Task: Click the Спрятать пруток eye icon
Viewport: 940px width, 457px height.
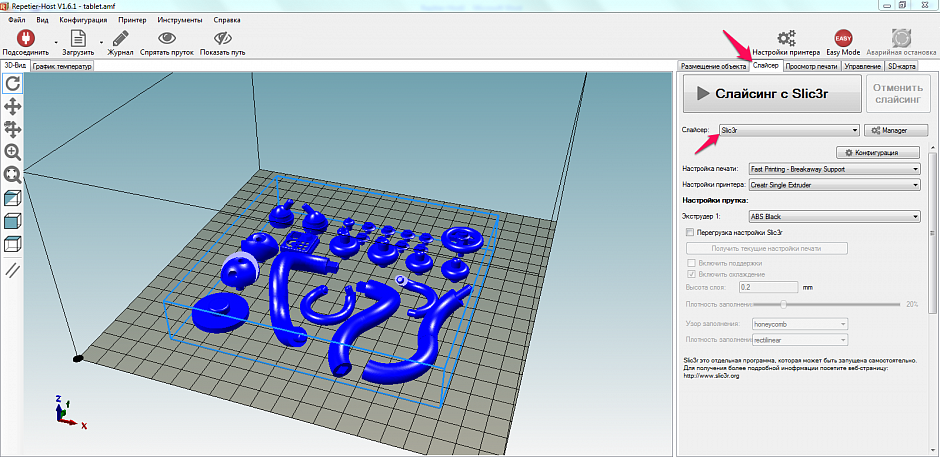Action: click(167, 38)
